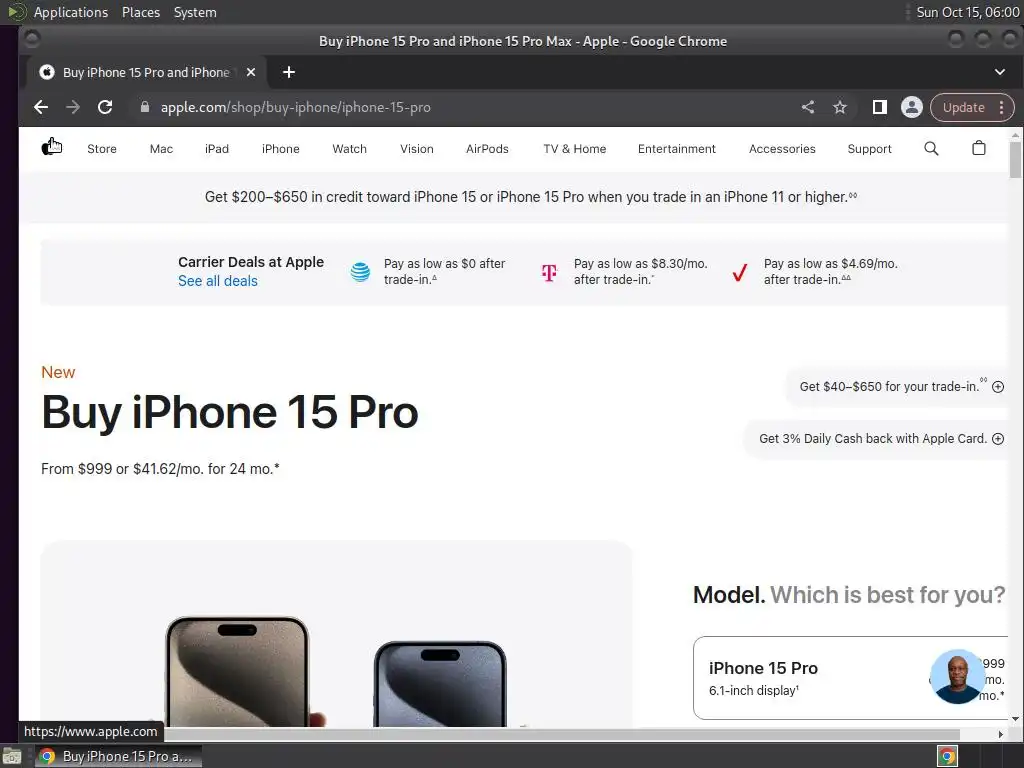This screenshot has height=768, width=1024.
Task: Click the blue titanium iPhone image
Action: click(x=440, y=684)
